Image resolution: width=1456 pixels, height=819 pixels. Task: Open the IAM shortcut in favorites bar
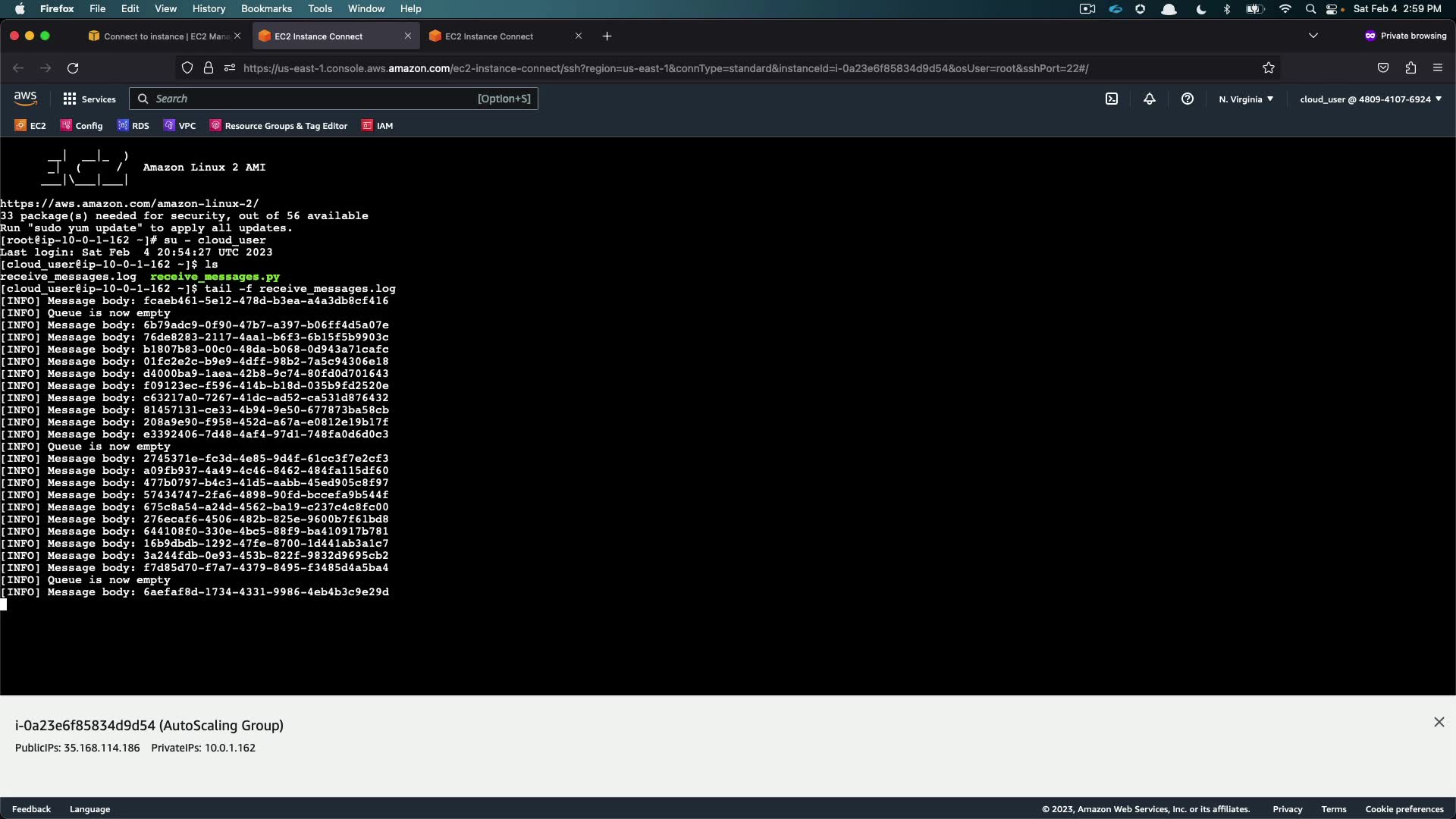[x=378, y=126]
